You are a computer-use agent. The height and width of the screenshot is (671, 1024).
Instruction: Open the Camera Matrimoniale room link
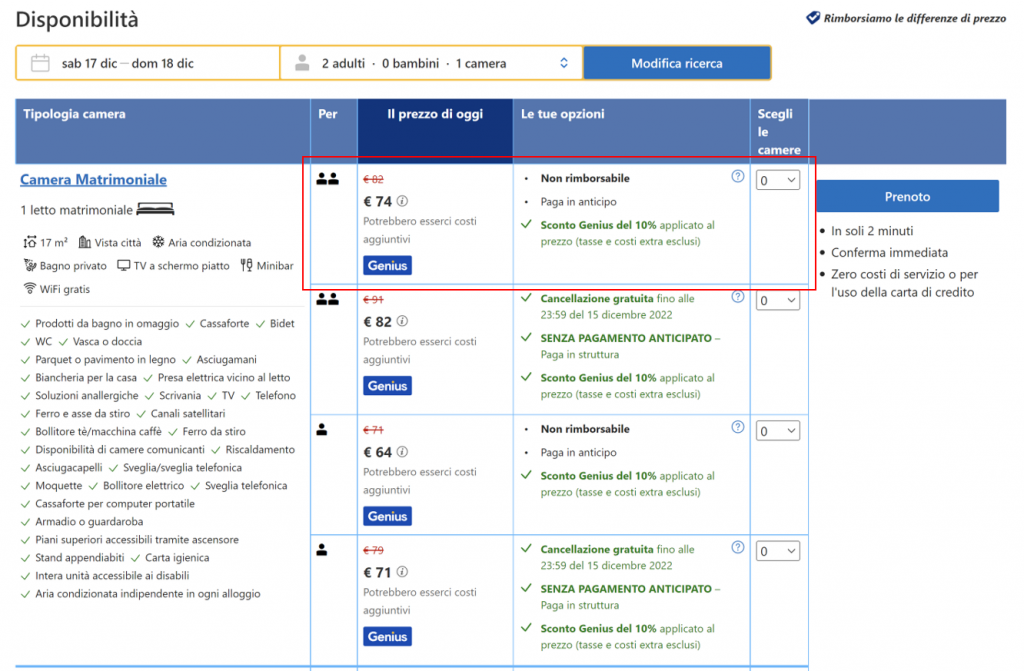point(93,180)
